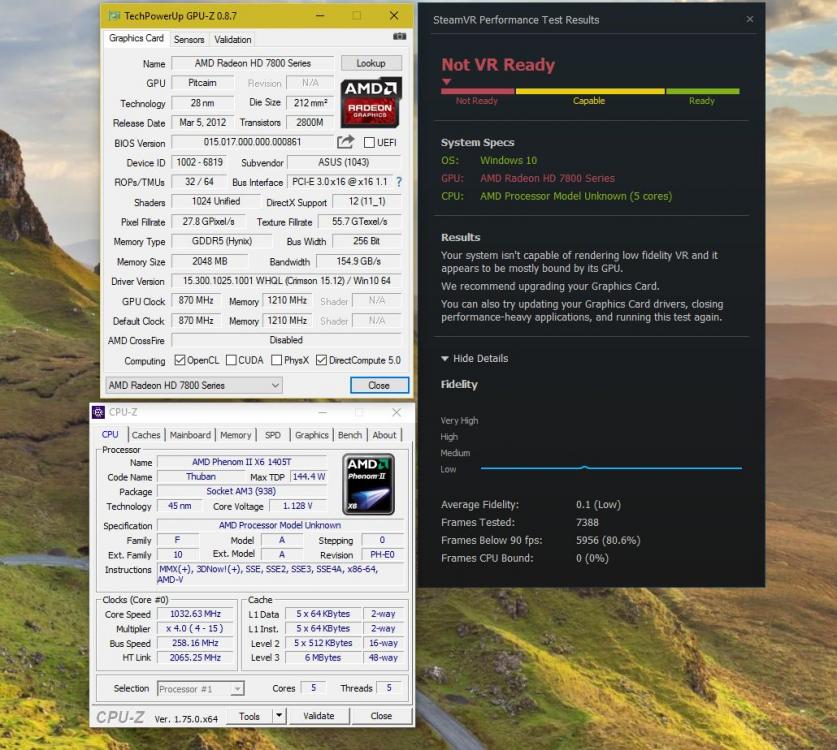
Task: Switch to the Sensors tab in GPU-Z
Action: [189, 39]
